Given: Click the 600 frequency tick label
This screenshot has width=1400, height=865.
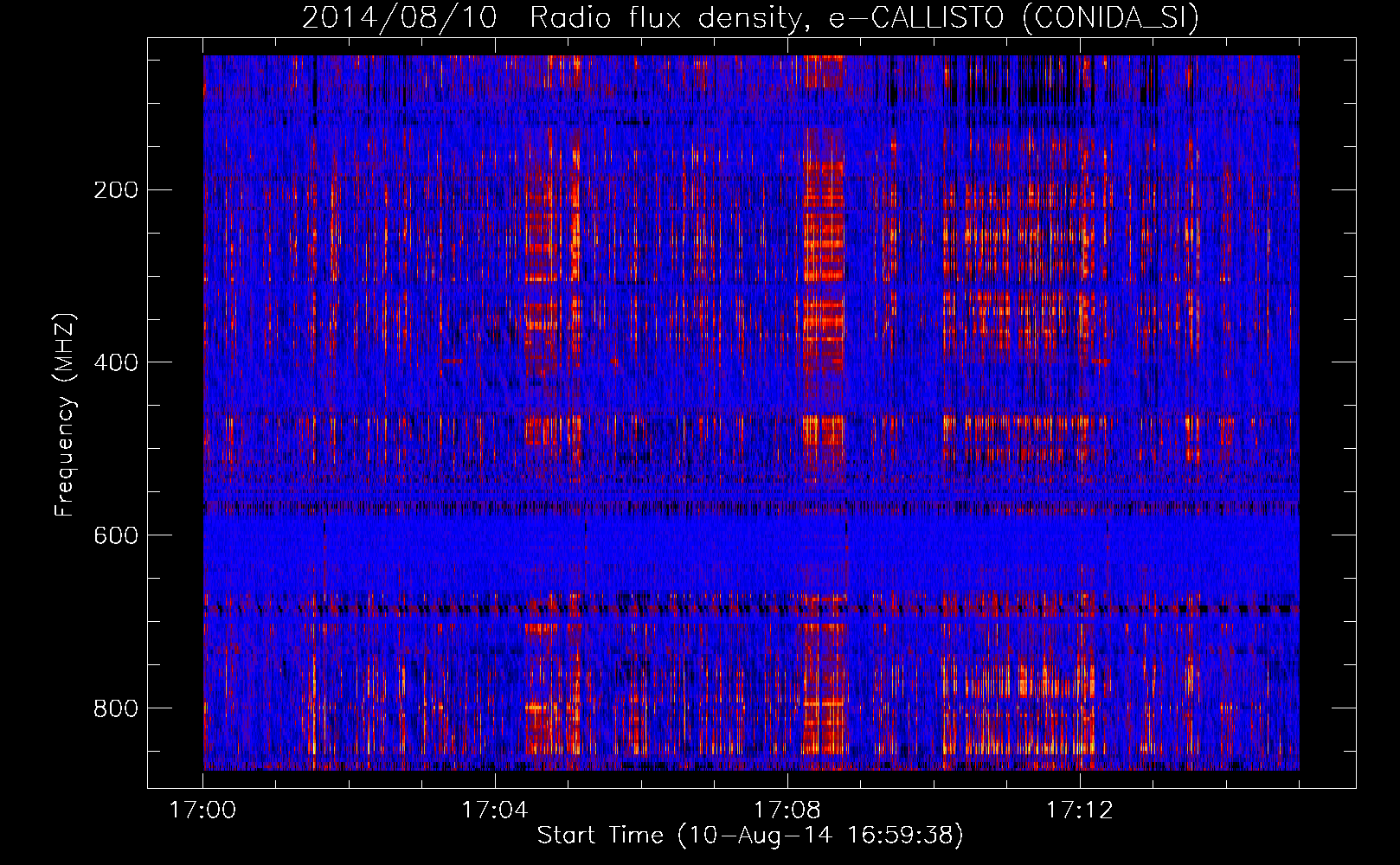Looking at the screenshot, I should pyautogui.click(x=116, y=535).
